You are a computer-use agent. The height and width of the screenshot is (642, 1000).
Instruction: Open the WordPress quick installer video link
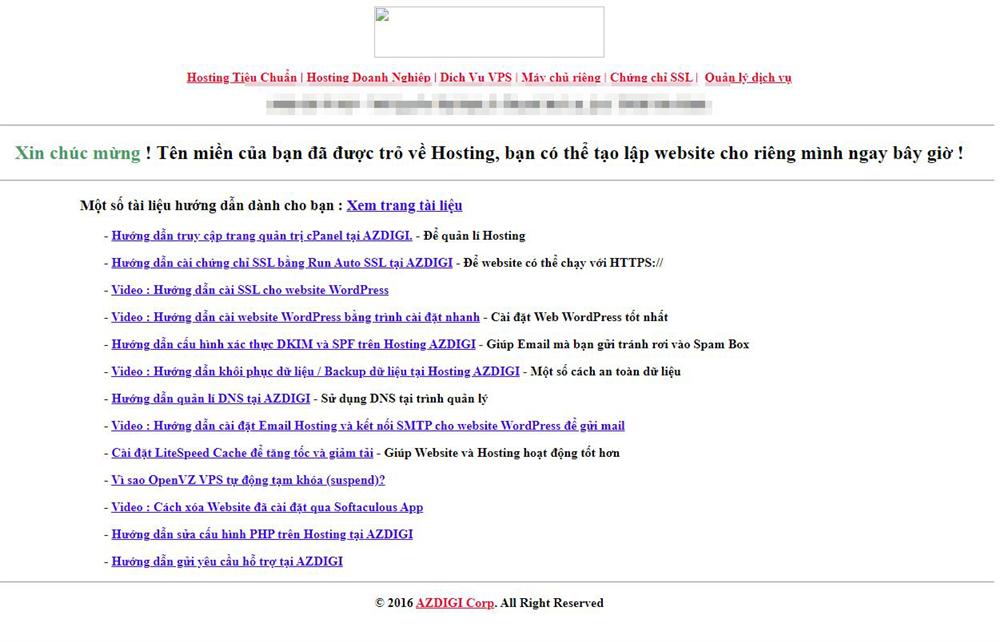click(295, 317)
